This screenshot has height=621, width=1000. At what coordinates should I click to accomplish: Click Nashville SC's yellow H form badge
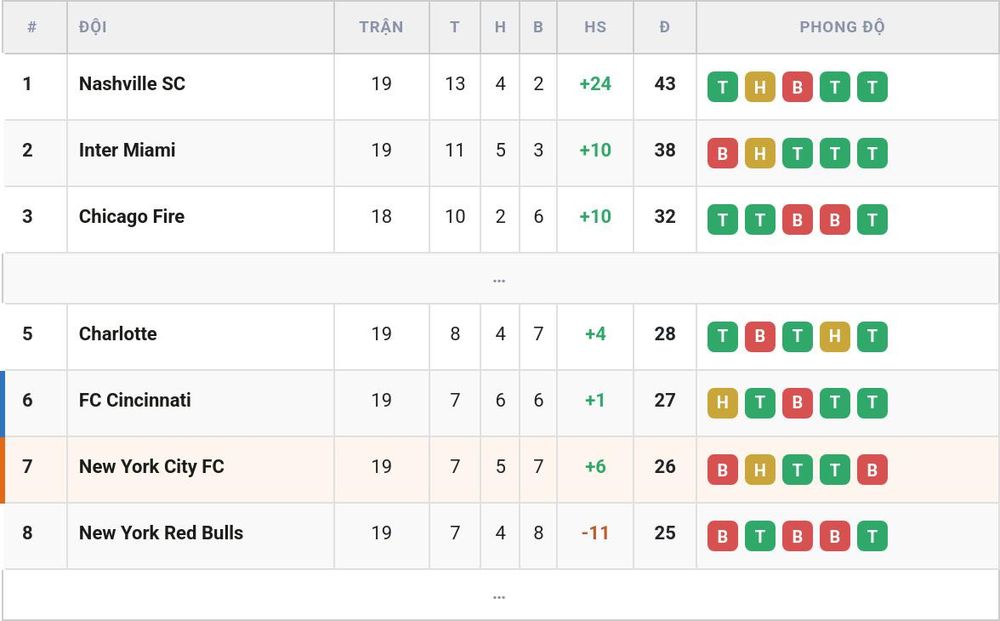coord(760,87)
